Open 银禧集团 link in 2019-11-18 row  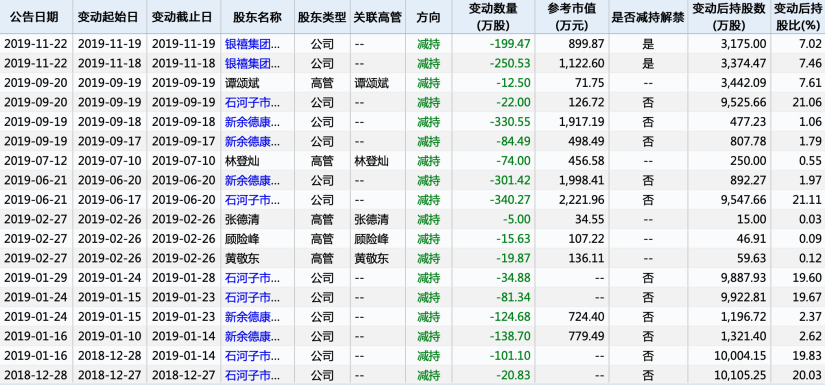click(252, 64)
